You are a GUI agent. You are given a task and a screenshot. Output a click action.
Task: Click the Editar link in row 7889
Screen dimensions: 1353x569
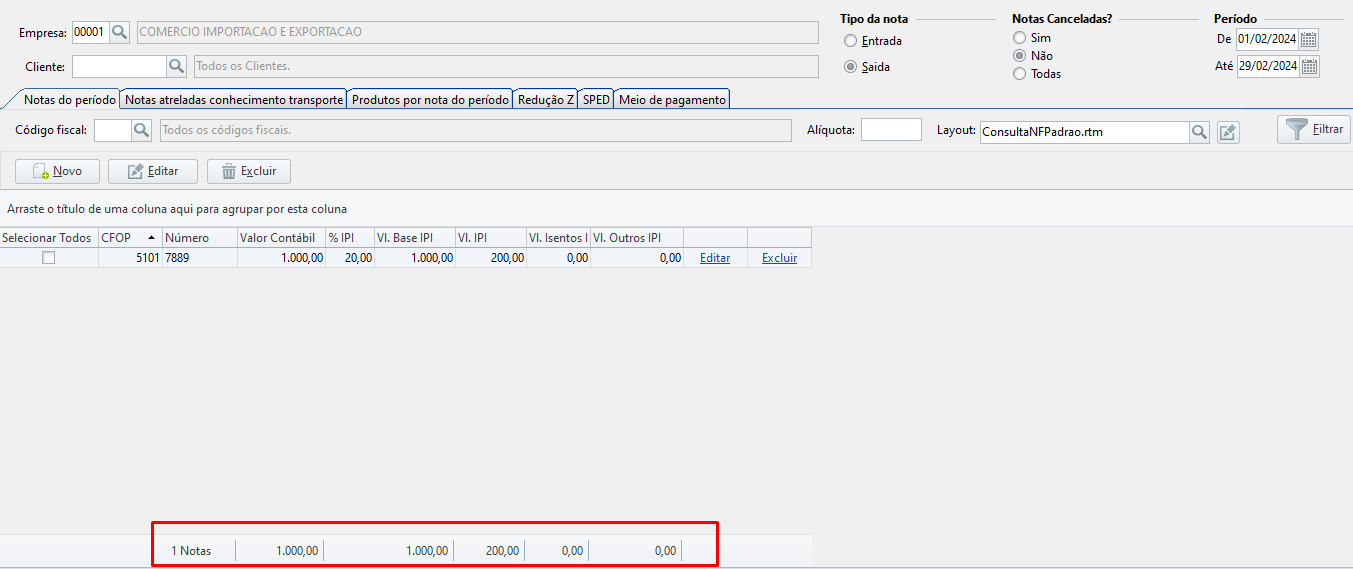715,258
